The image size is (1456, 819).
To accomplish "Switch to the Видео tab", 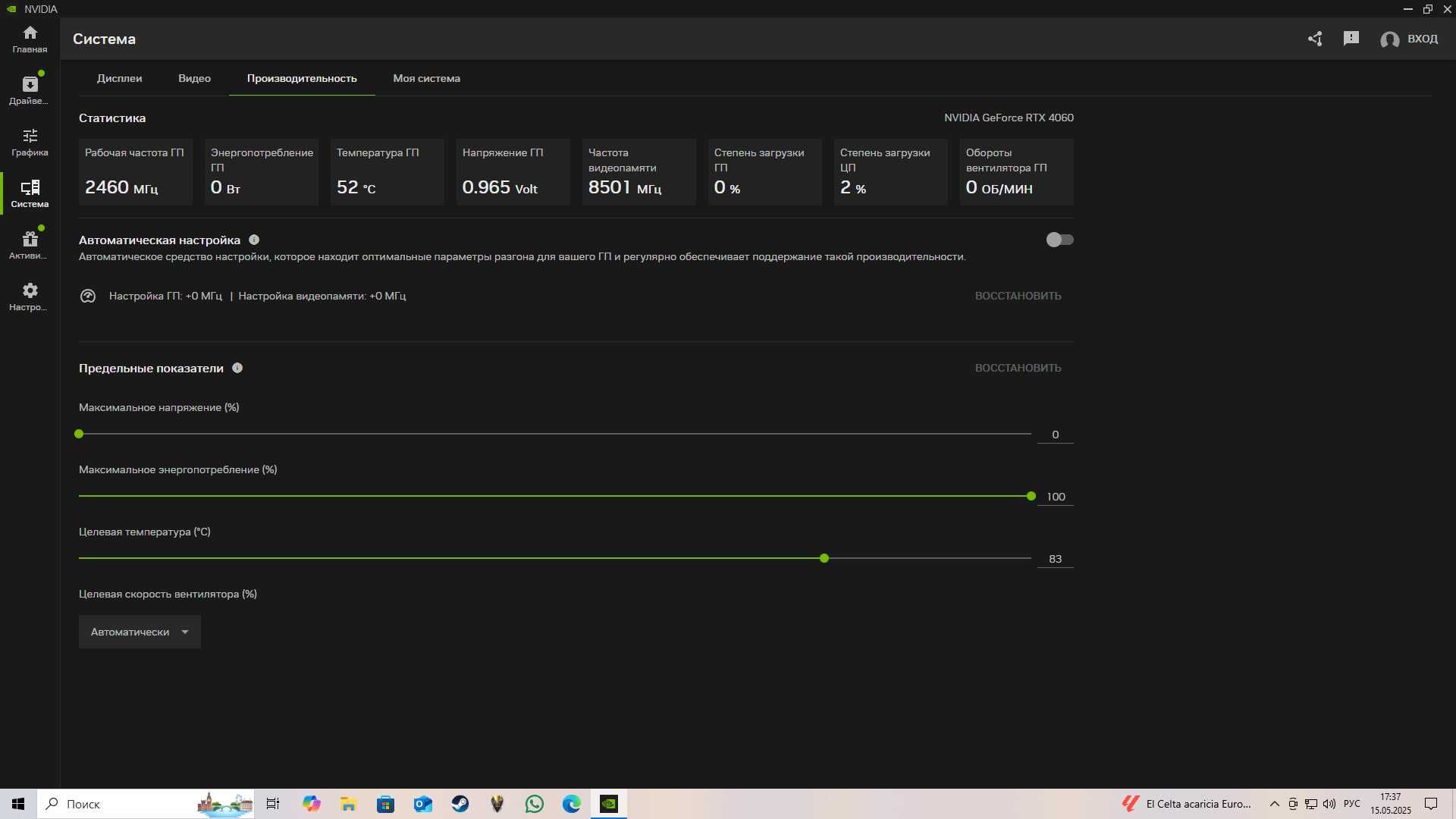I will tap(194, 78).
